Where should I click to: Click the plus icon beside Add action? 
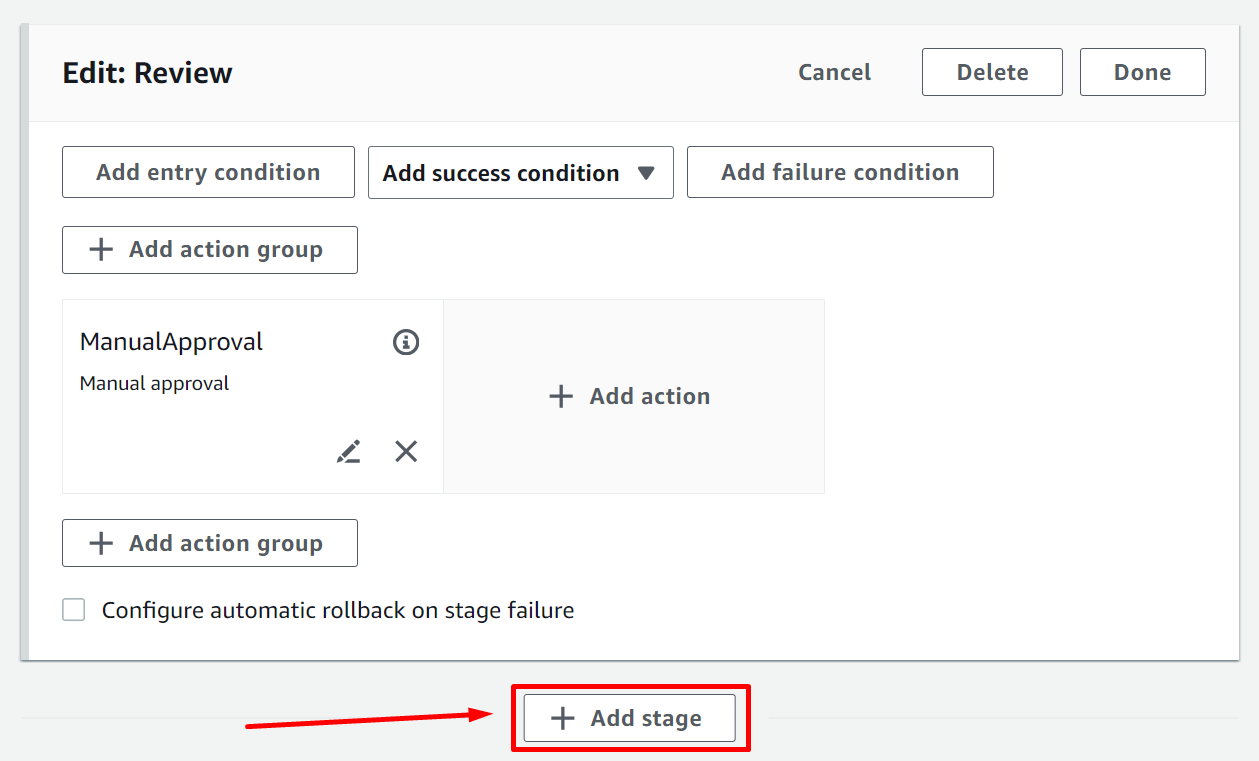[561, 396]
